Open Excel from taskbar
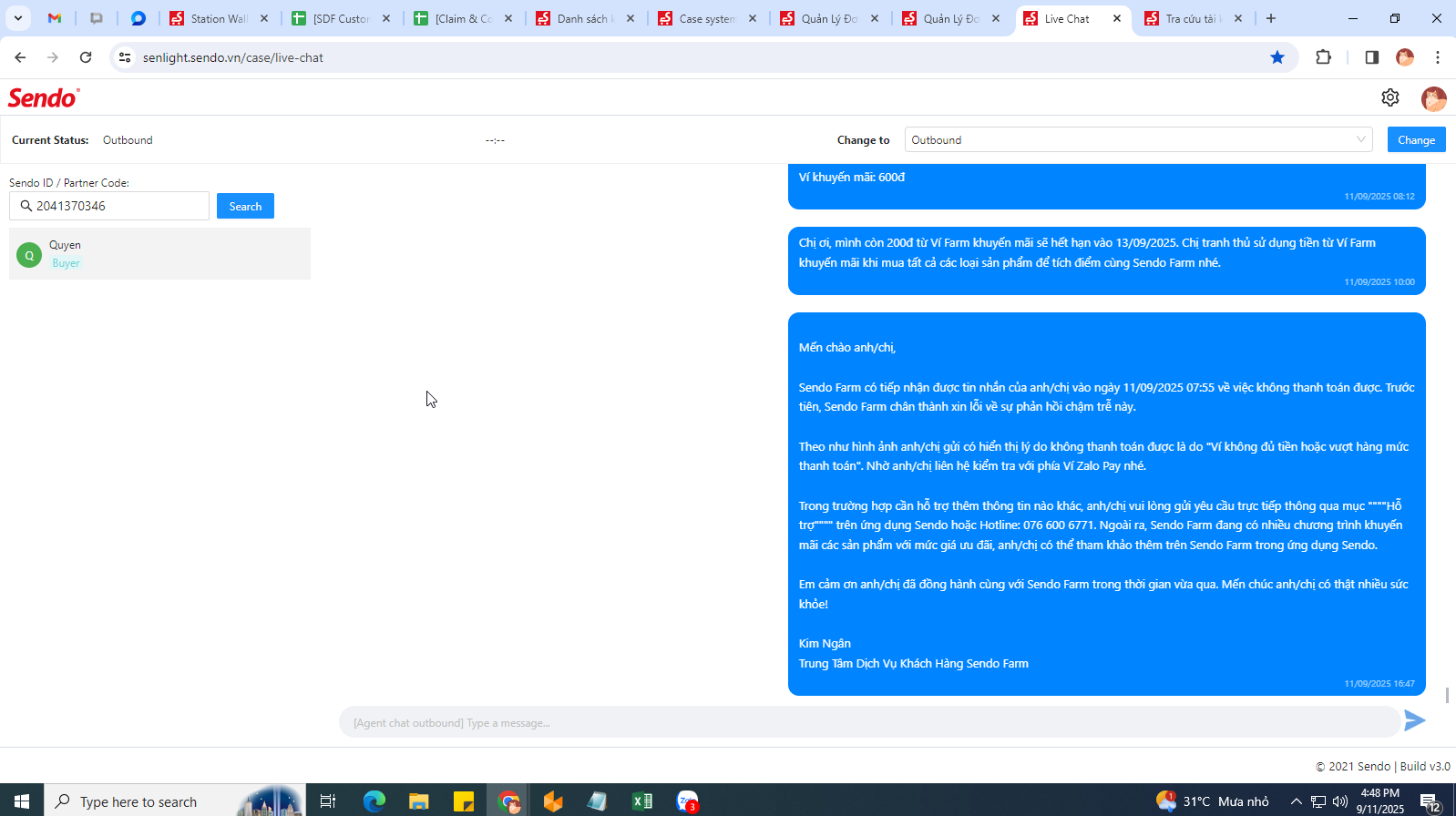1456x816 pixels. (x=642, y=801)
